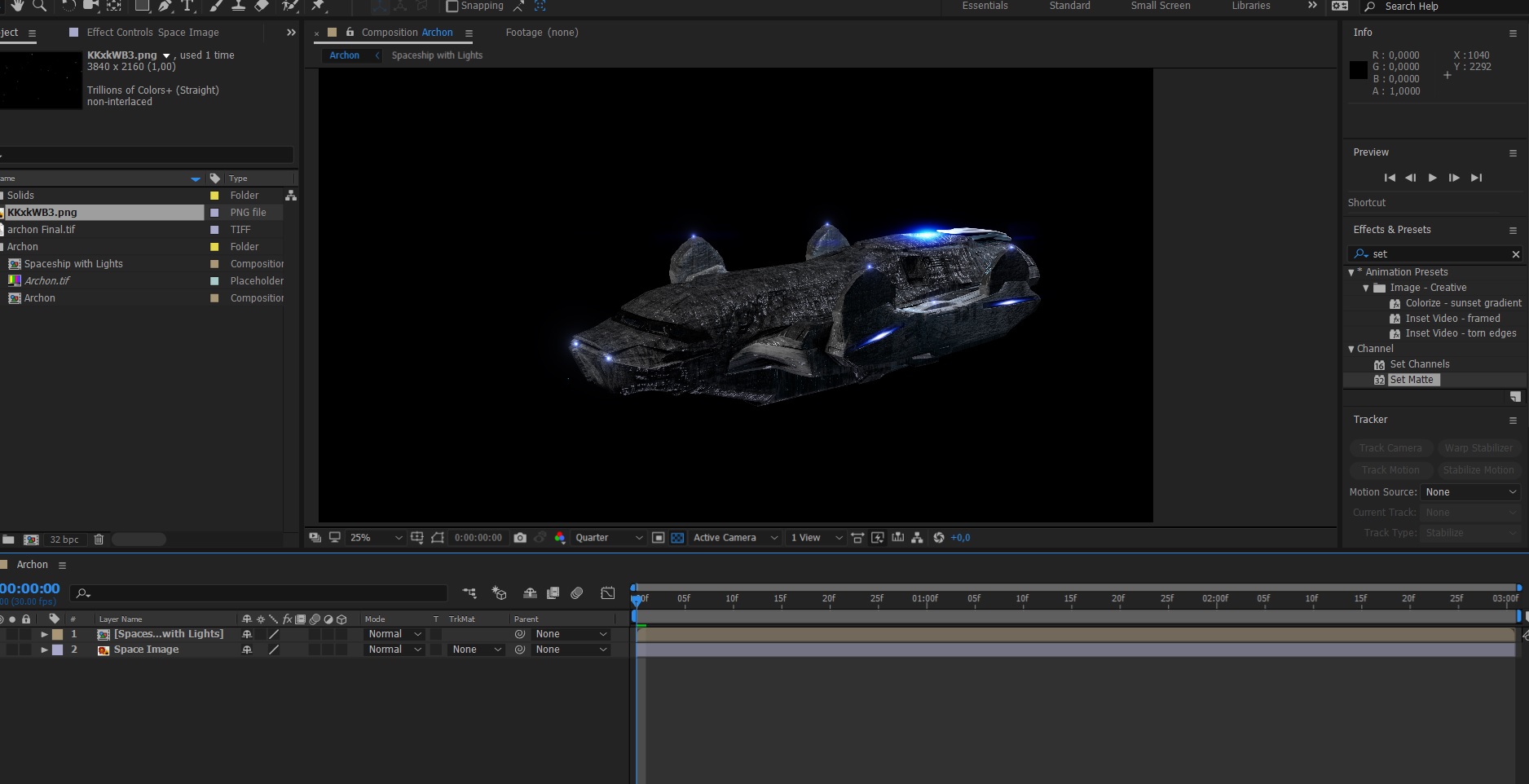Select the Eraser tool
The height and width of the screenshot is (784, 1529).
[262, 6]
